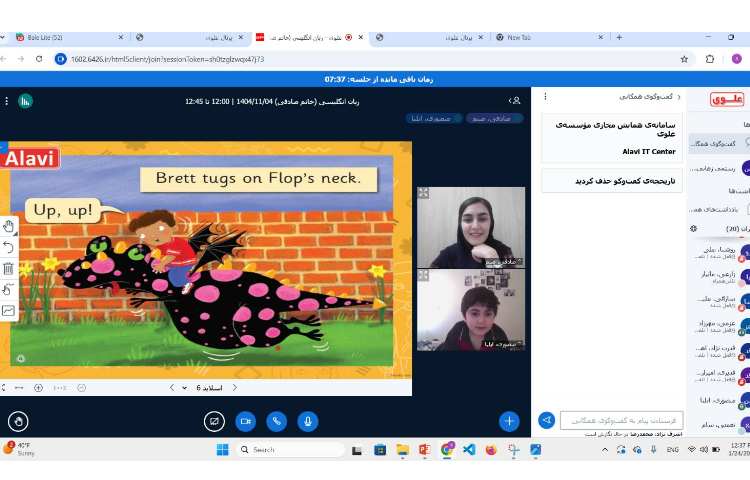Open Visual Studio Code from taskbar
This screenshot has height=480, width=750.
[469, 450]
